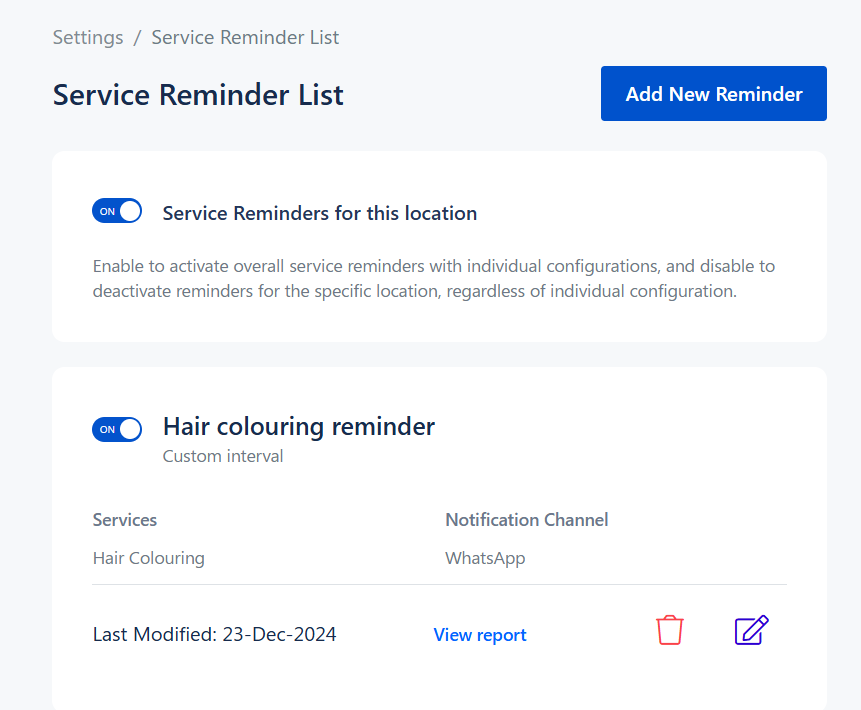Open the View report link

coord(480,635)
